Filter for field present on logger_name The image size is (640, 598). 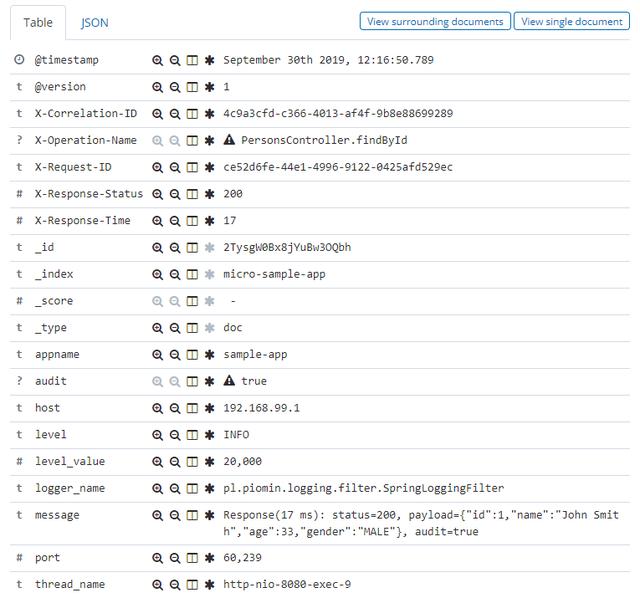coord(210,488)
